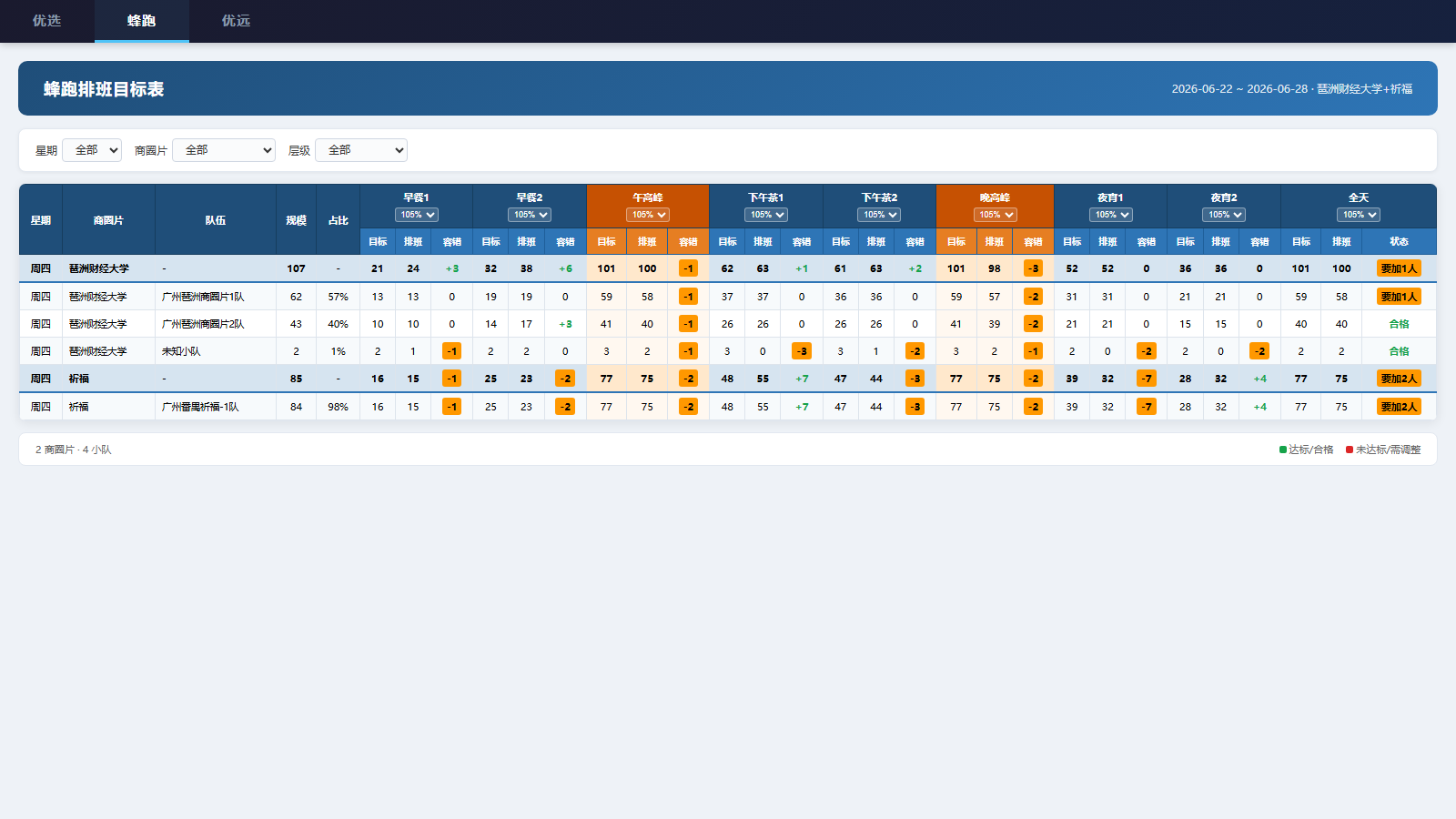
Task: Click scale value 107
Action: [x=296, y=268]
